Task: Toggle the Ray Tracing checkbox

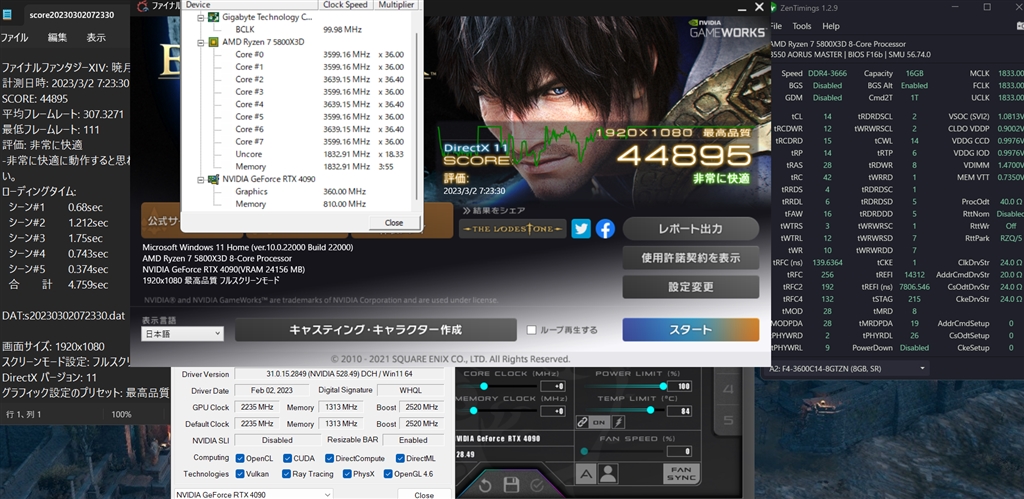Action: (x=286, y=474)
